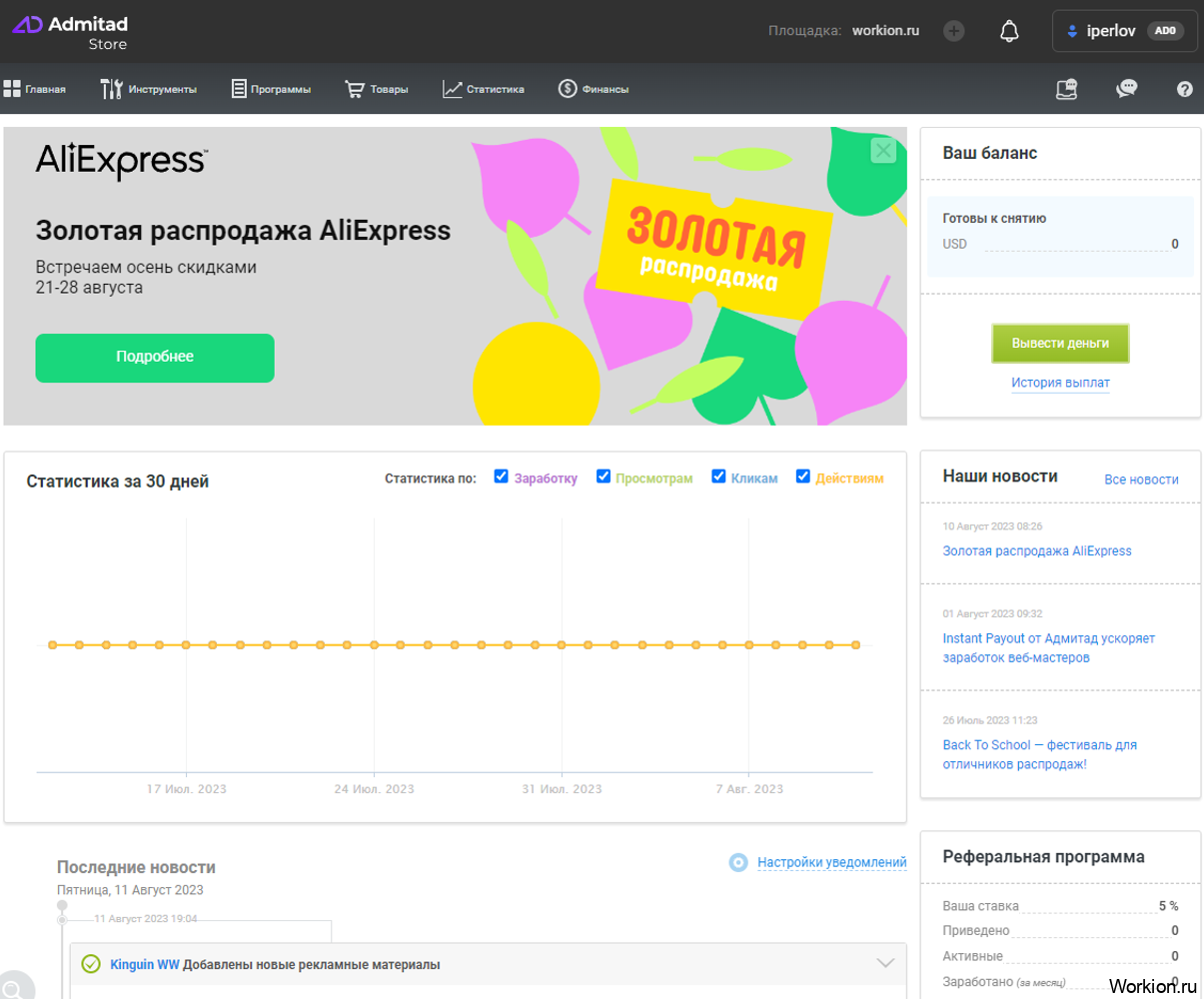The image size is (1204, 1000).
Task: Click the Admitad Store logo
Action: pos(70,32)
